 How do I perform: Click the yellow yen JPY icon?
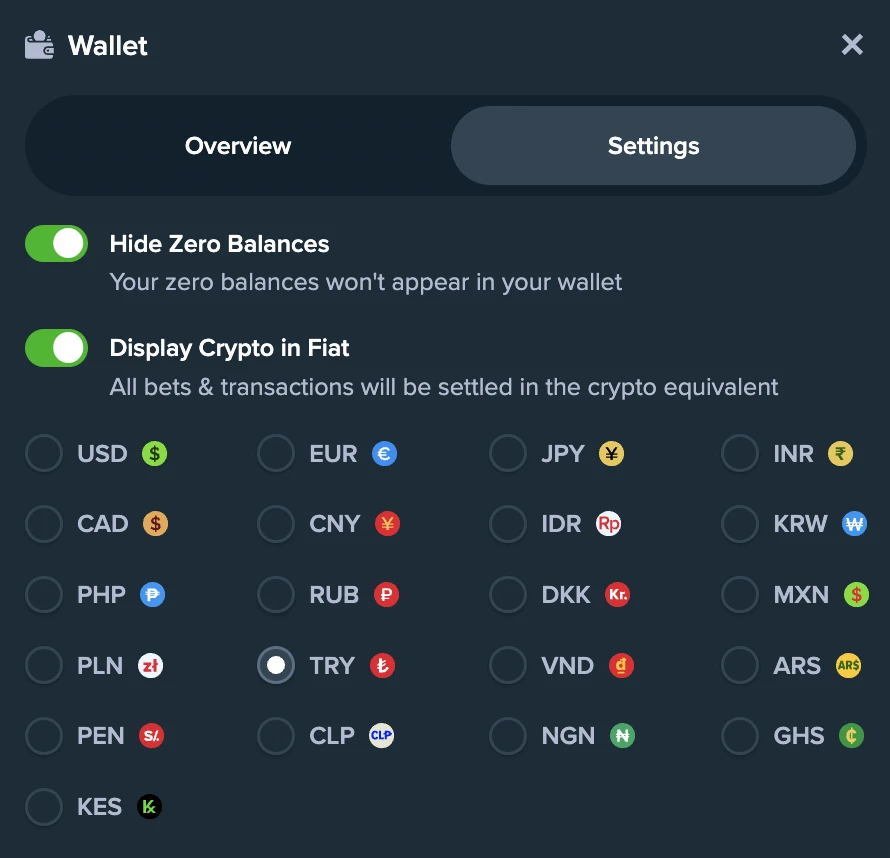point(611,454)
